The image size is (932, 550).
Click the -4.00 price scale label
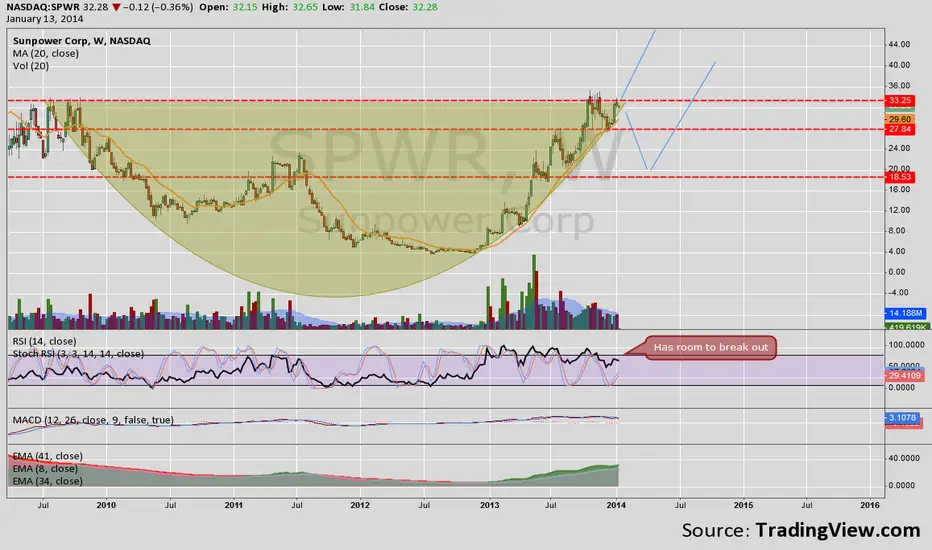899,293
